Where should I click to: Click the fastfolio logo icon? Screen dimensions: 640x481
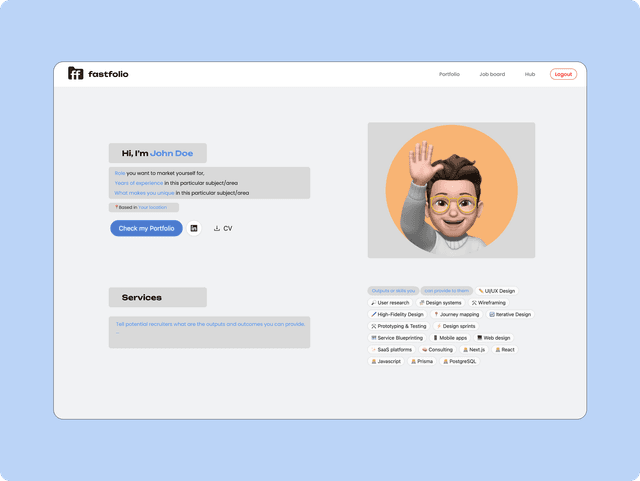tap(75, 73)
